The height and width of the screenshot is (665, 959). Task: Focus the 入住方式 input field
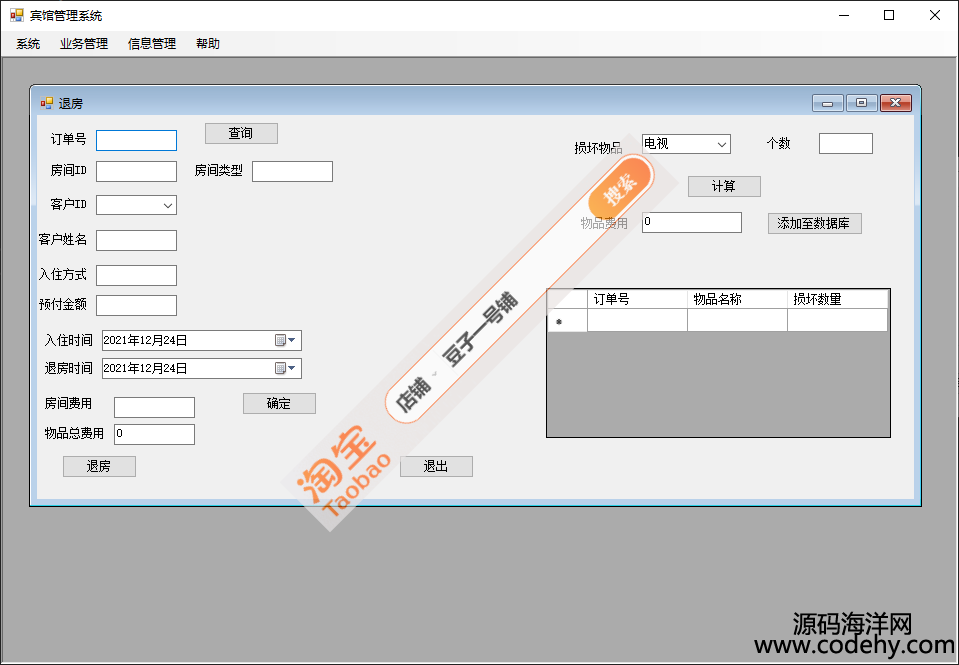coord(136,275)
